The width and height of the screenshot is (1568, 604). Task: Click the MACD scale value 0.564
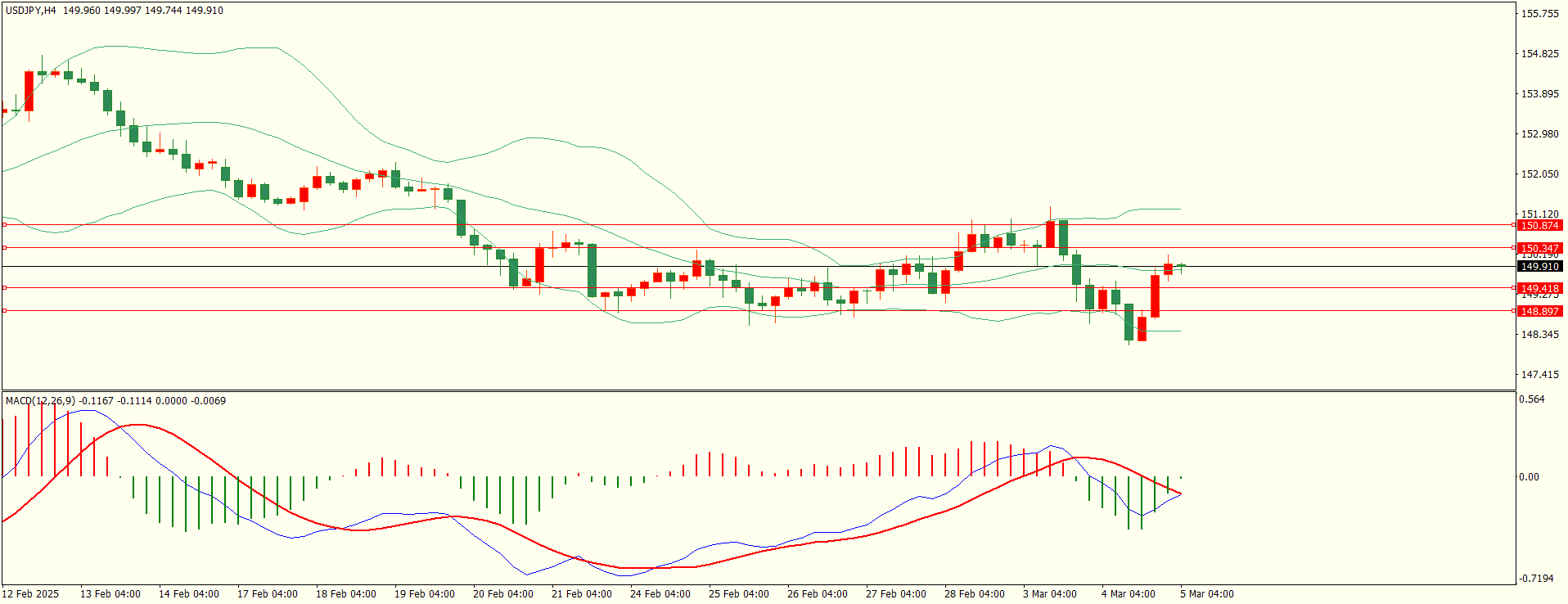pos(1532,399)
